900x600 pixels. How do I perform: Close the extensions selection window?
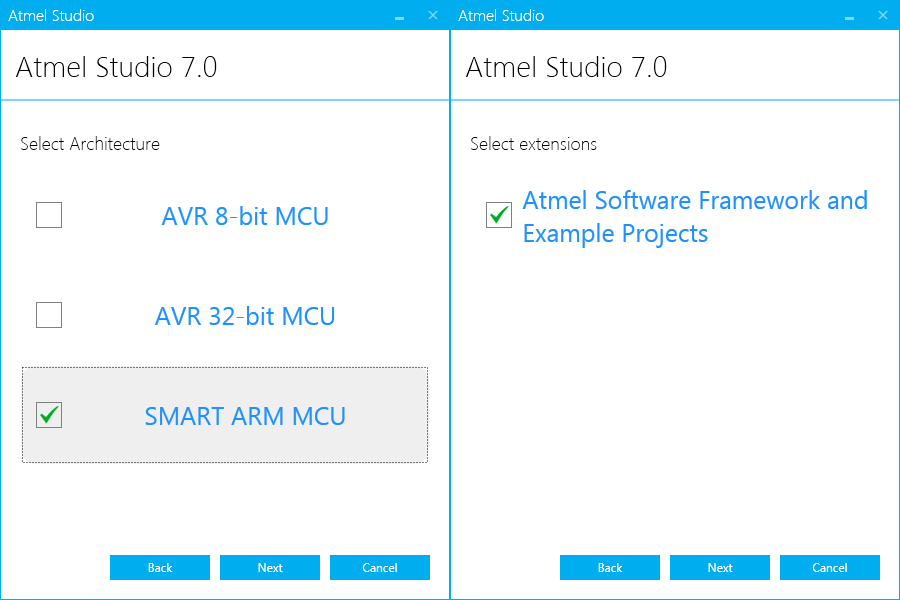pos(882,15)
